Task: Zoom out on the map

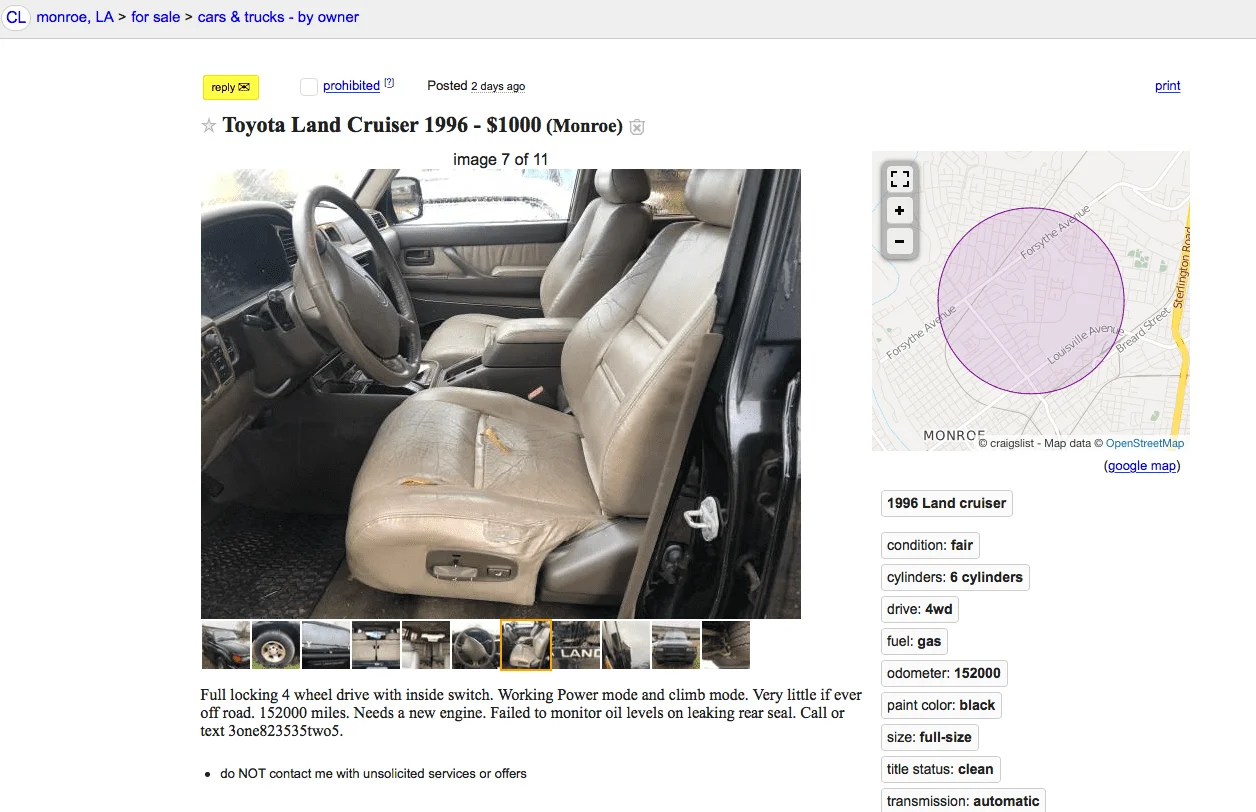Action: pos(900,241)
